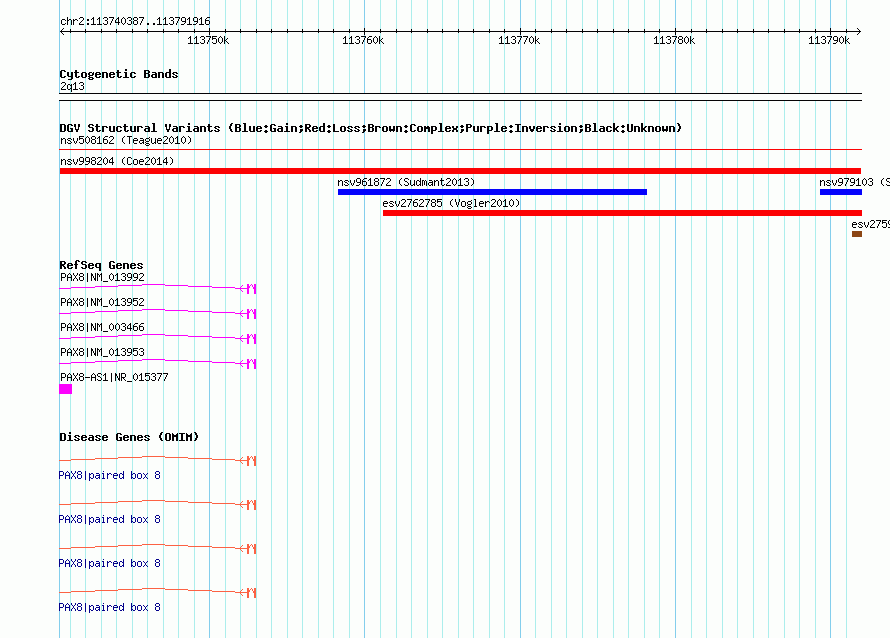Click the esv2762785 (Vogler2010) red bar

(x=622, y=213)
